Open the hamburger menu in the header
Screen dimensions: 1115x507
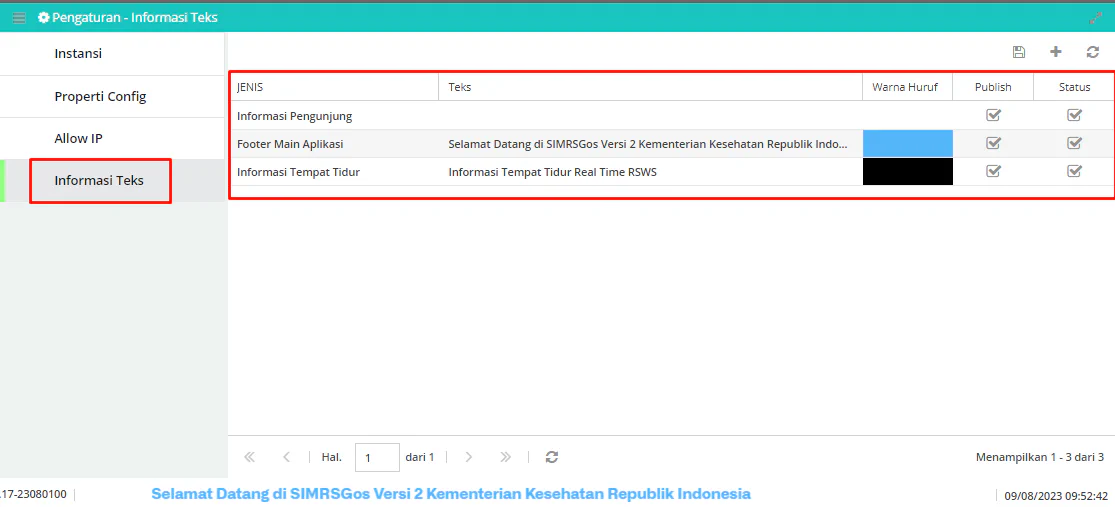pyautogui.click(x=19, y=17)
